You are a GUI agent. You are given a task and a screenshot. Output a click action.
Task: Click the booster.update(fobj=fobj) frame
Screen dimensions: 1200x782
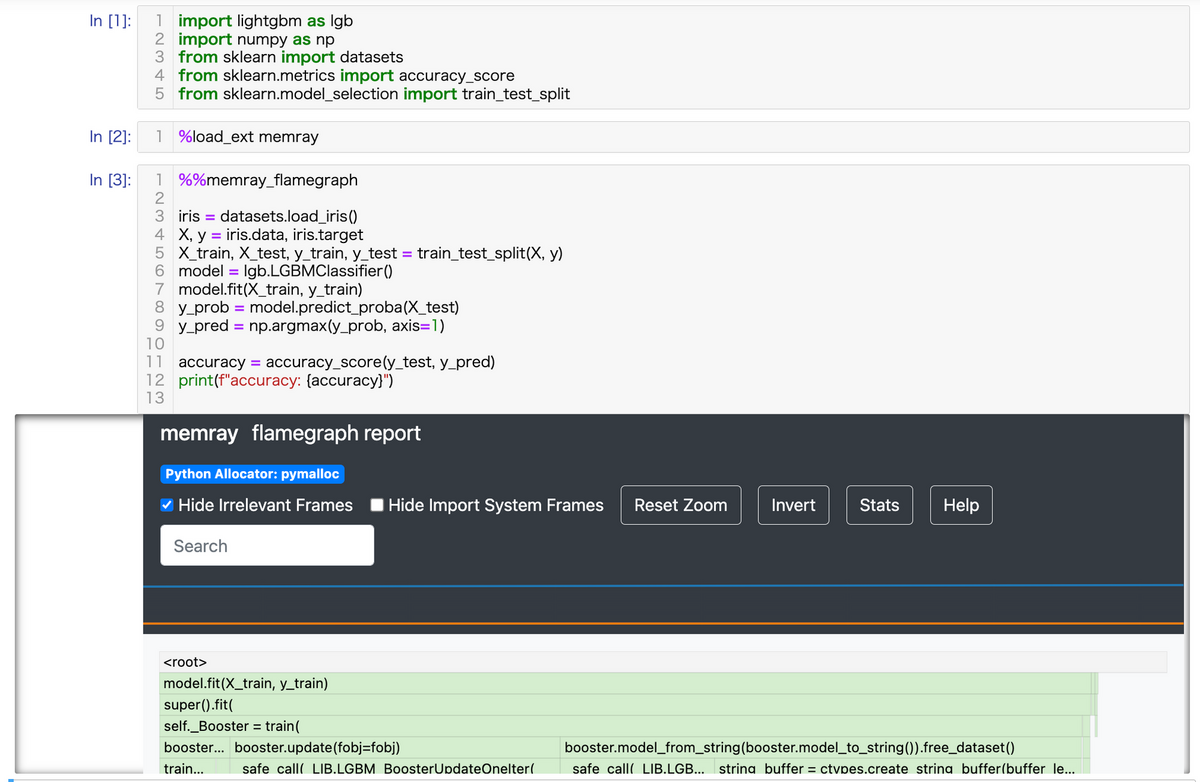[330, 747]
